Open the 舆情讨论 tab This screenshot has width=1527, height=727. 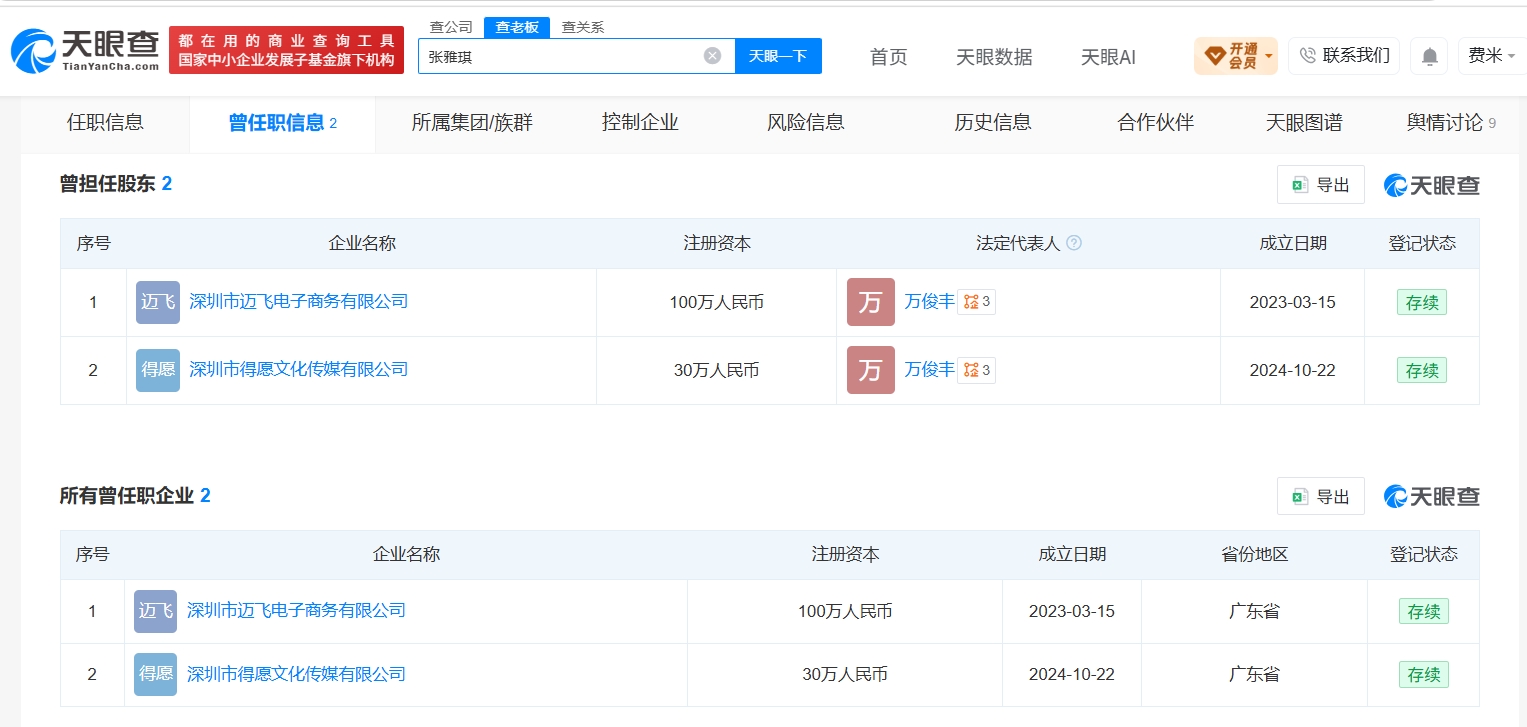tap(1451, 123)
